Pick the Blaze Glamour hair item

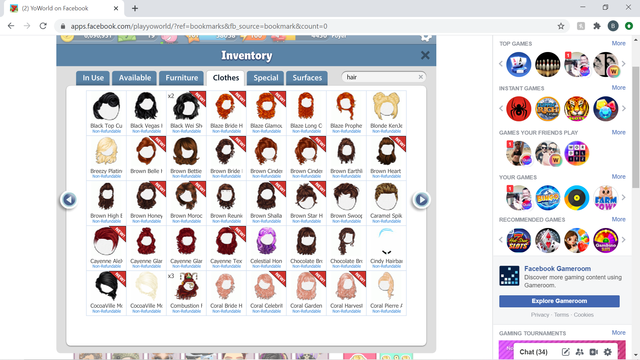(267, 113)
